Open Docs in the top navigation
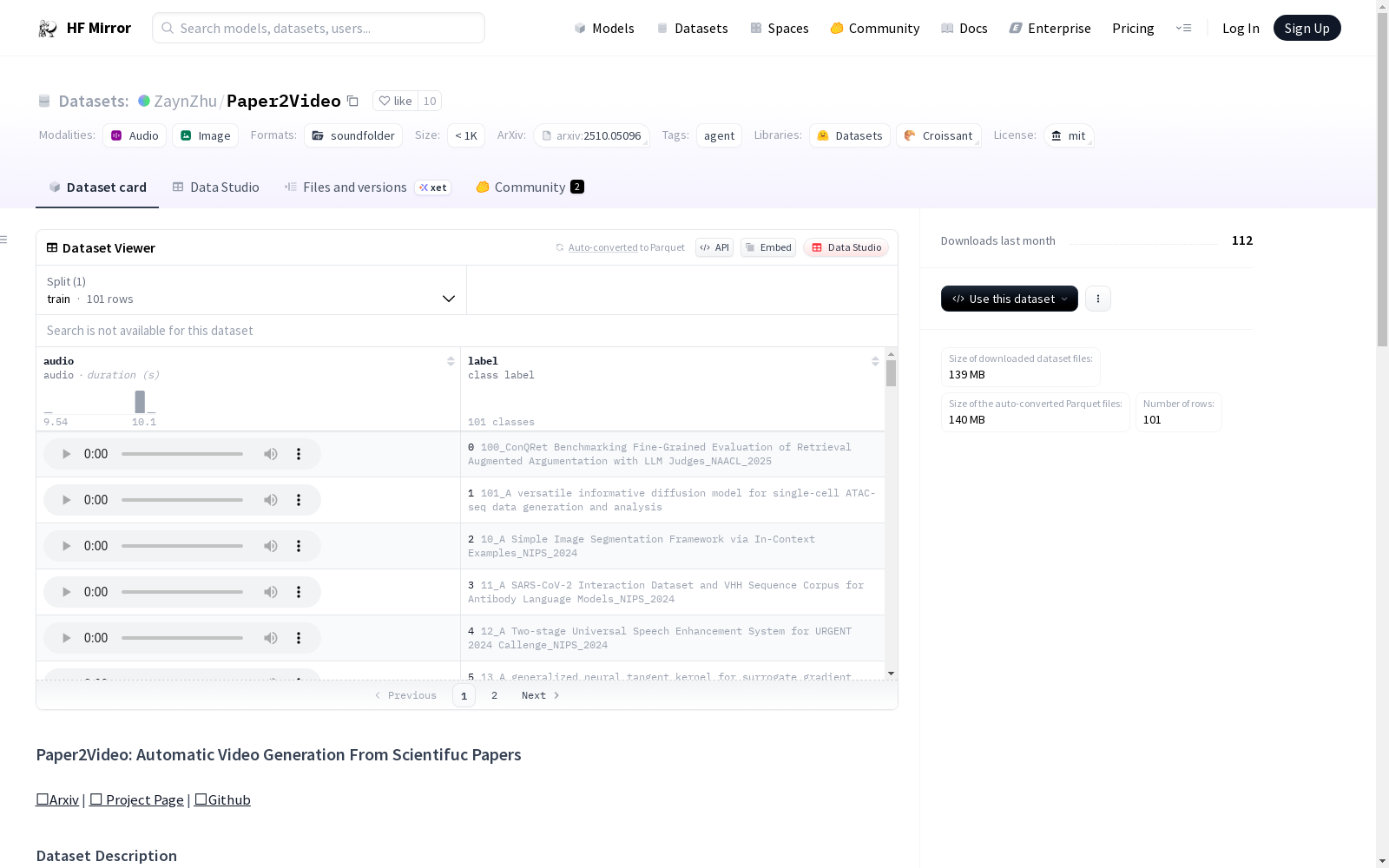1389x868 pixels. click(964, 28)
